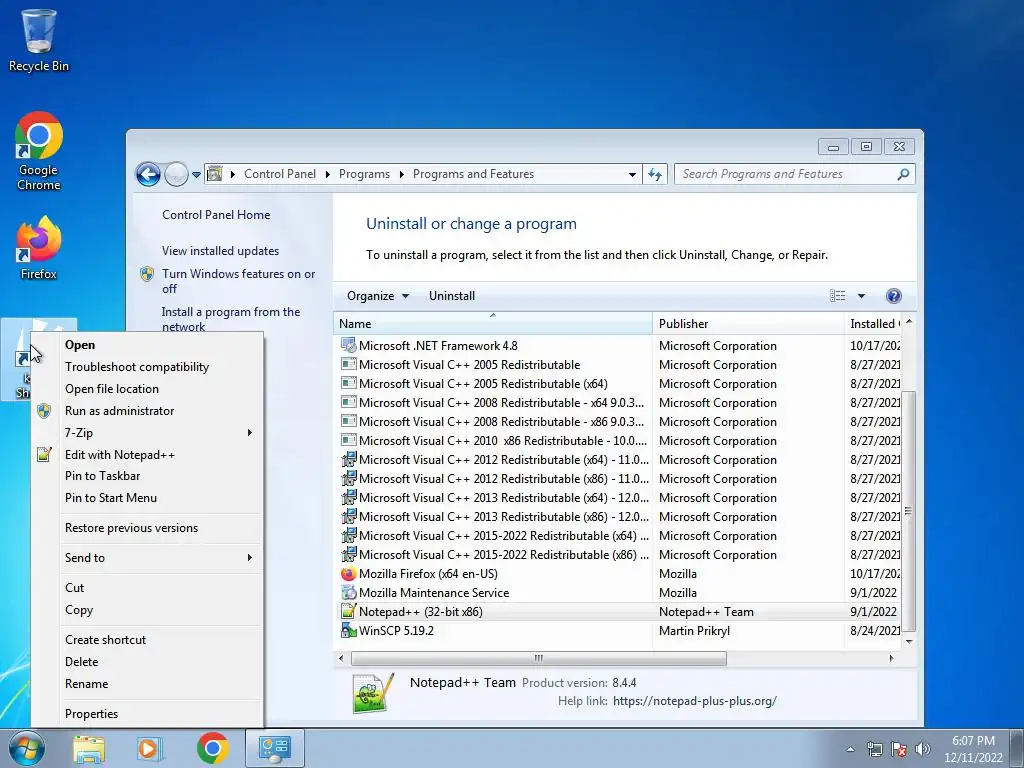Open the Recycle Bin desktop icon

[x=39, y=39]
